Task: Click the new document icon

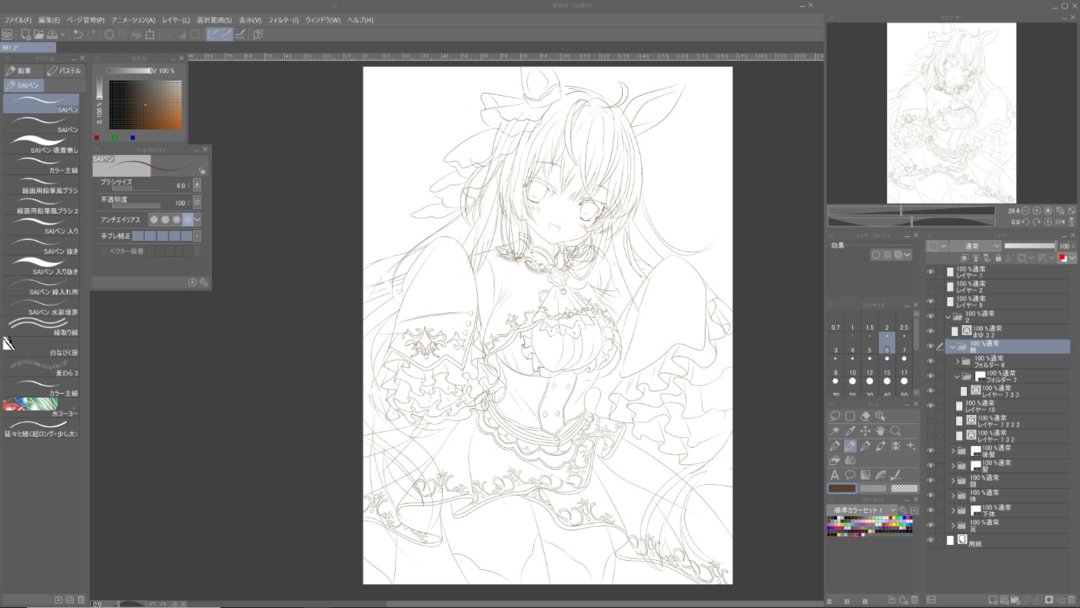Action: [x=25, y=34]
